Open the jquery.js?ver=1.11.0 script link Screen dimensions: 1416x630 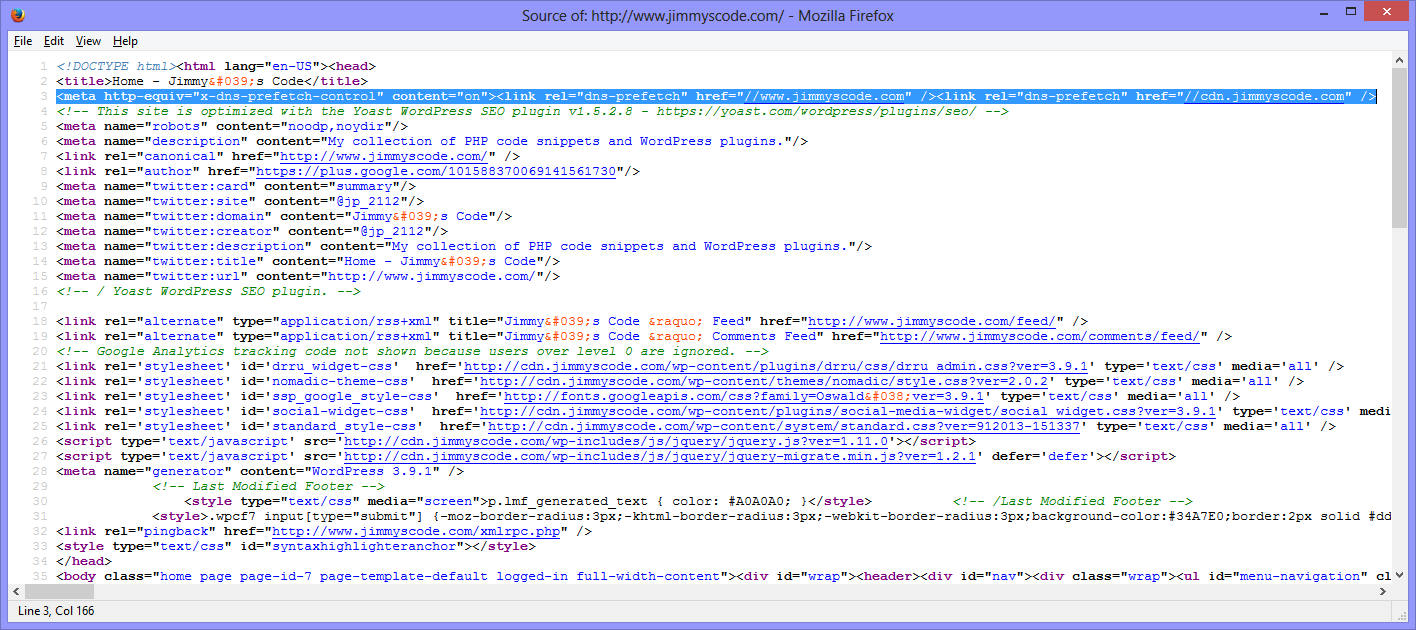616,441
